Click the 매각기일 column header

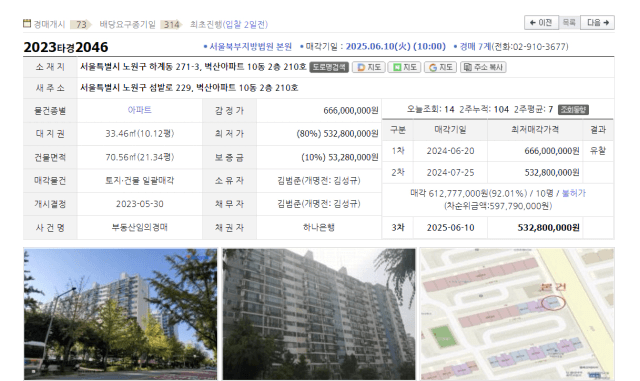pyautogui.click(x=450, y=130)
